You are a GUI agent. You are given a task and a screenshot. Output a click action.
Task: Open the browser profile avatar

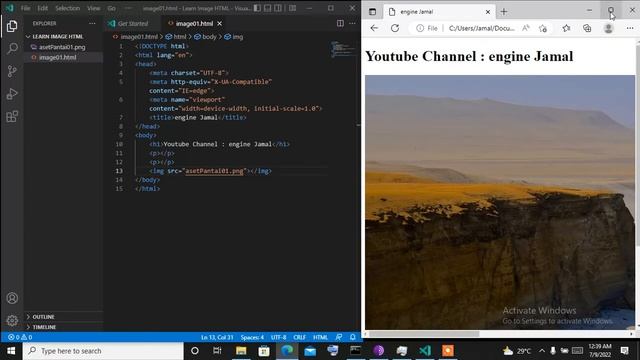coord(608,28)
